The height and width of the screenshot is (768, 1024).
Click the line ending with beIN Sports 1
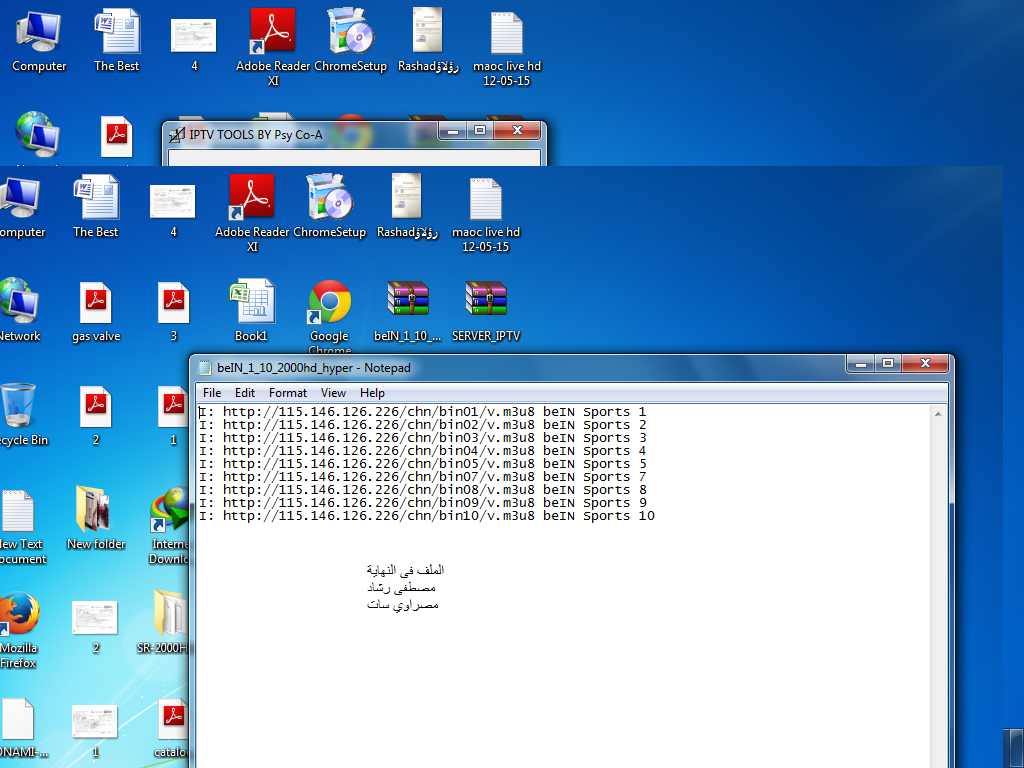click(423, 412)
